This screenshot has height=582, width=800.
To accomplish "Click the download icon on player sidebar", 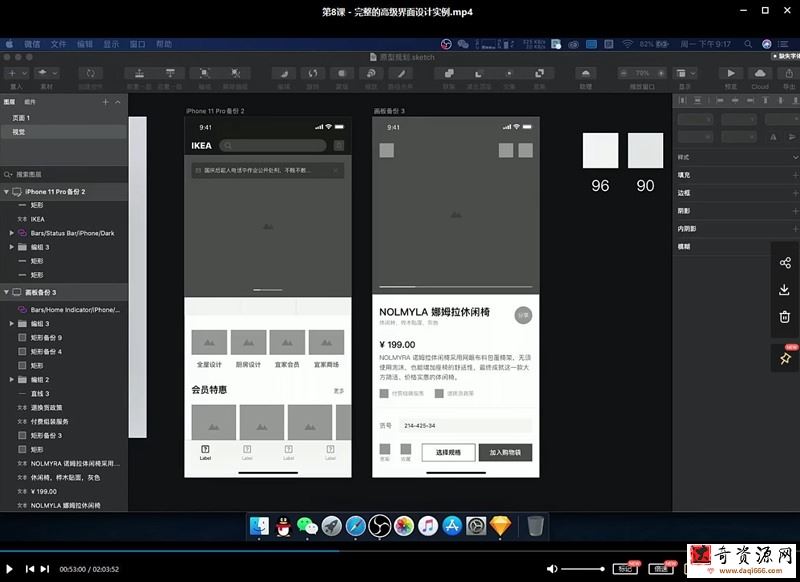I will [785, 290].
